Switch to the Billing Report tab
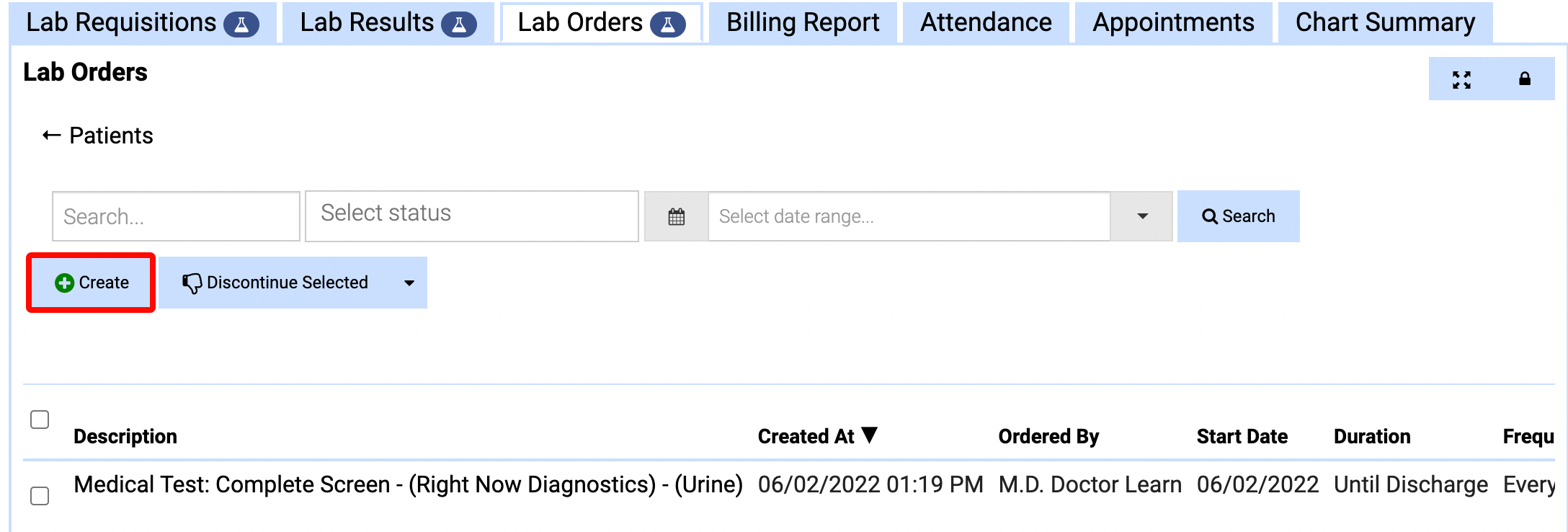Screen dimensions: 1568x532 click(x=803, y=22)
